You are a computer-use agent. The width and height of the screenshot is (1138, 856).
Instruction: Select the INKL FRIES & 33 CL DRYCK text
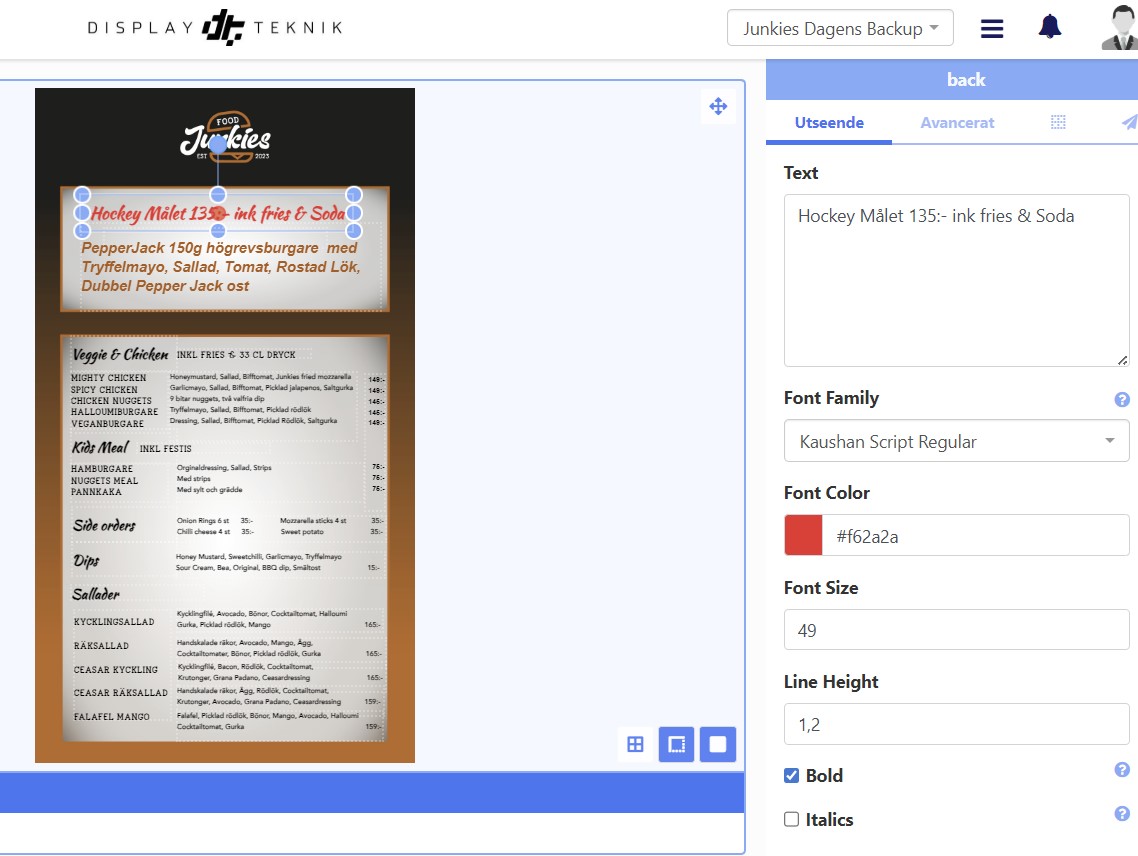236,355
